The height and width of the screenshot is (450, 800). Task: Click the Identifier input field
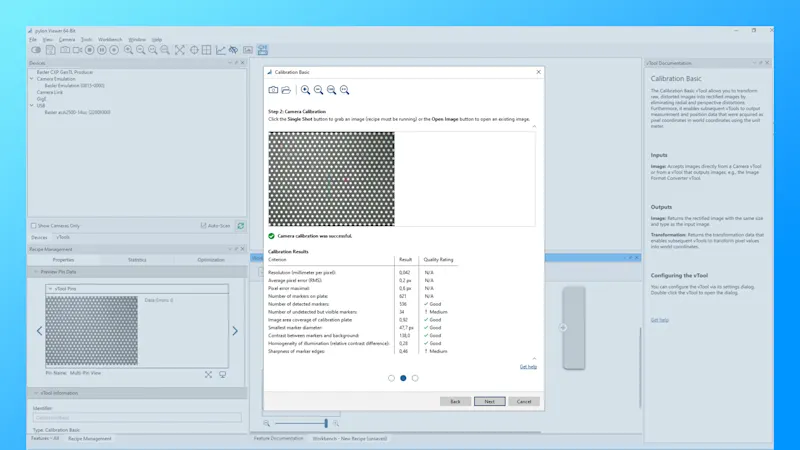tap(137, 418)
